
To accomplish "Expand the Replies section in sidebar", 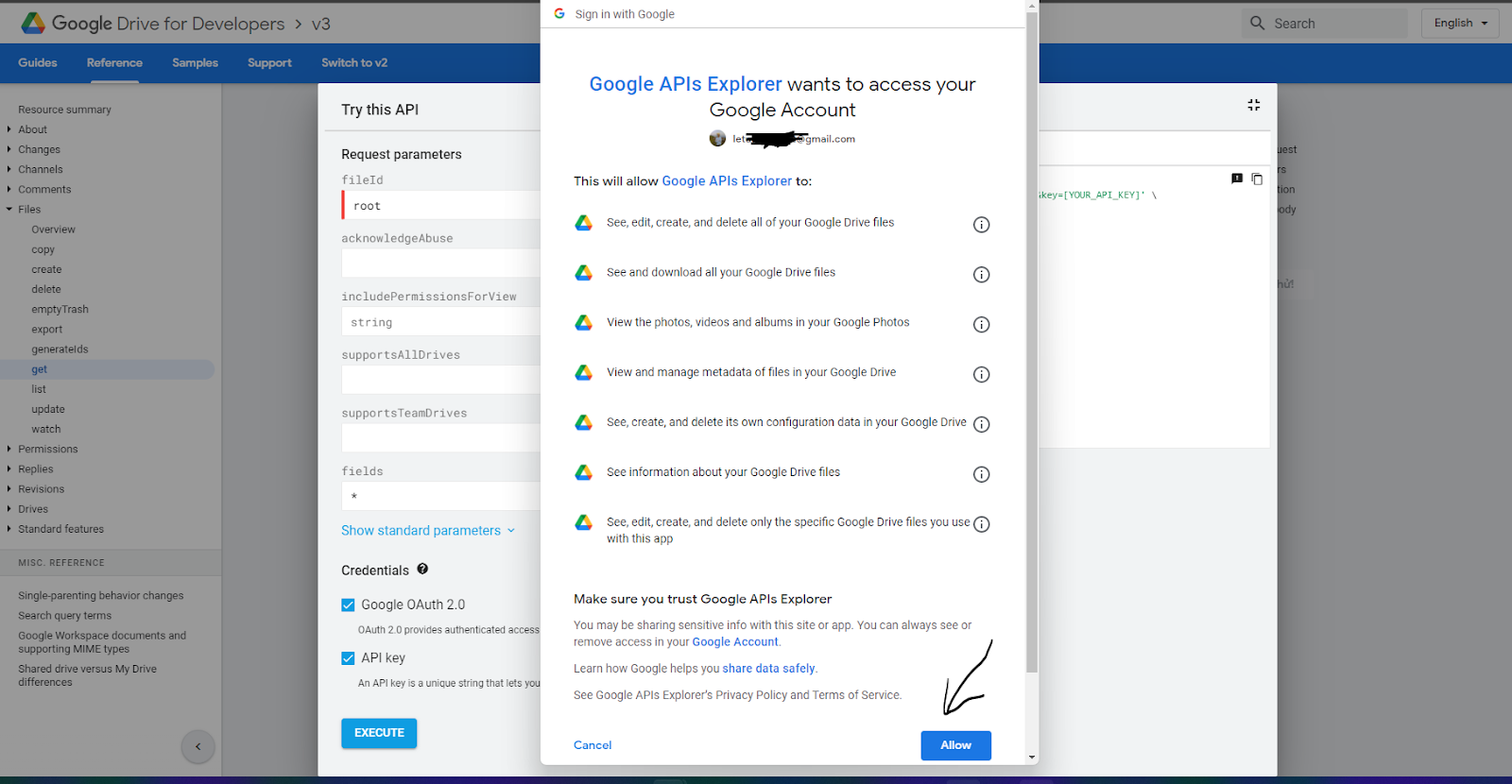I will [x=9, y=469].
